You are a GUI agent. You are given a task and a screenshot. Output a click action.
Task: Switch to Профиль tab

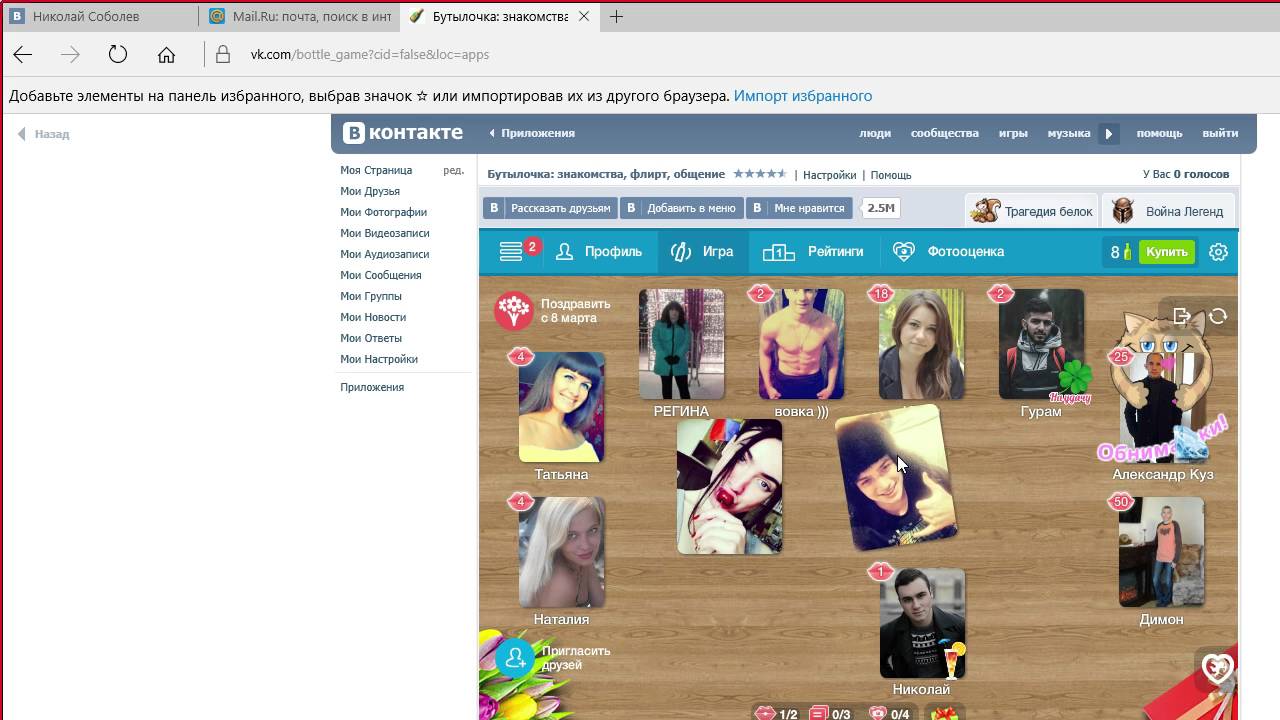coord(599,252)
